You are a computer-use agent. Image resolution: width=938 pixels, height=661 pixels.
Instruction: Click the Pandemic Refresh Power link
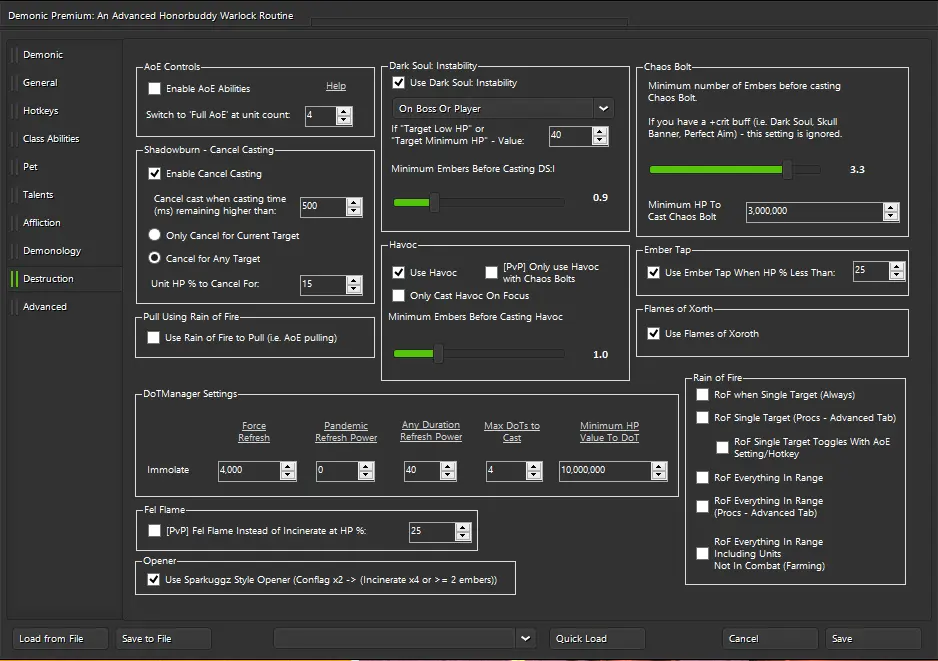click(x=346, y=431)
